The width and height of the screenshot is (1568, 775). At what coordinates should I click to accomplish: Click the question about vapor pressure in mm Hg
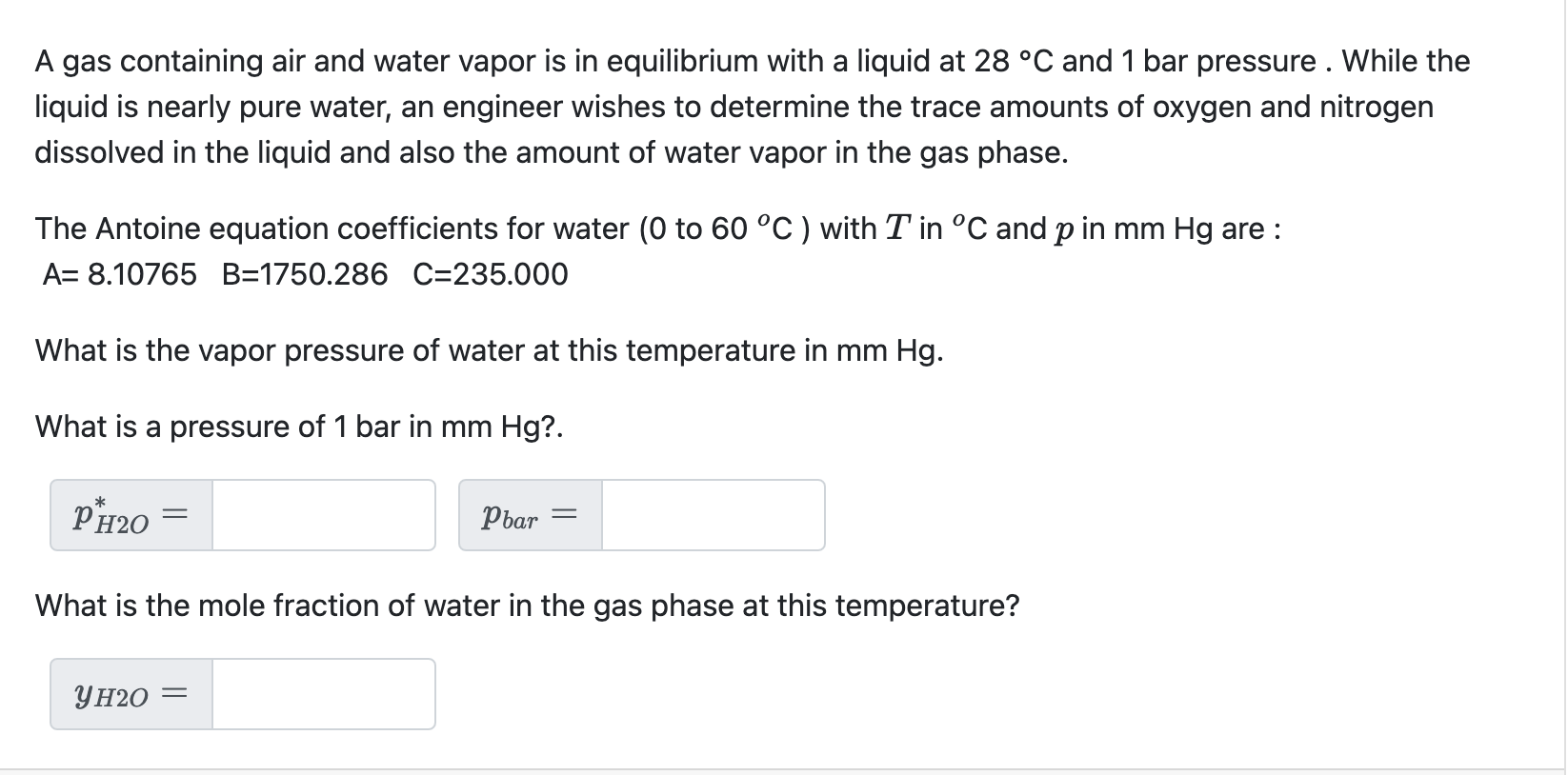point(490,350)
